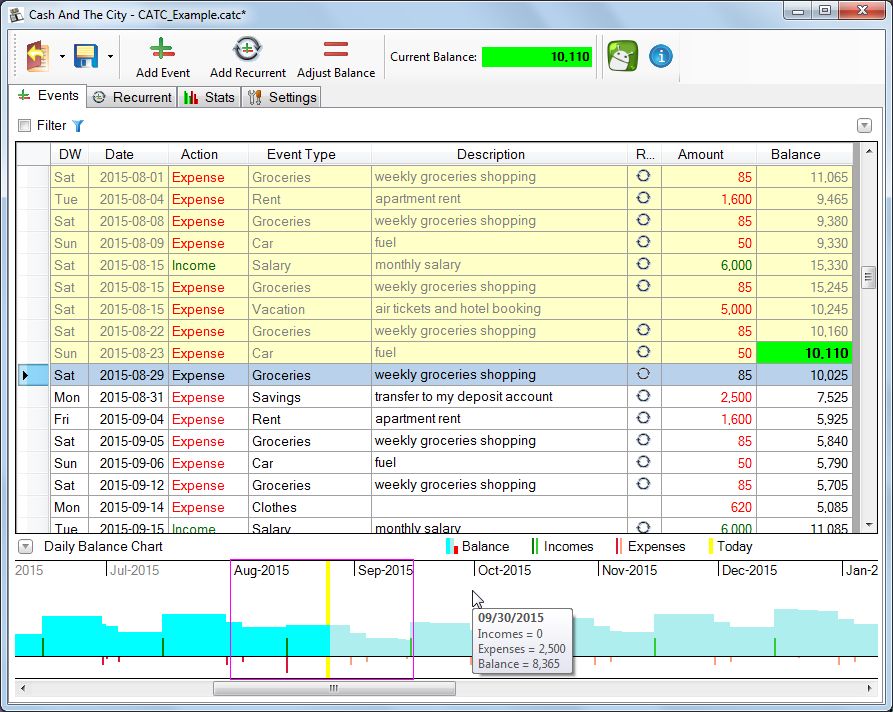
Task: Click the events table vertical scrollbar thumb
Action: coord(869,278)
